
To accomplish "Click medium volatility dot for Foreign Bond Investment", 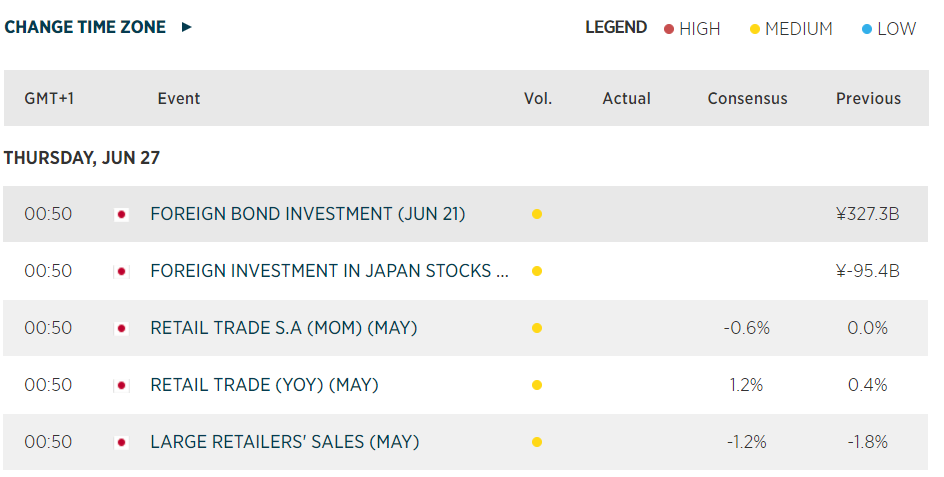I will [x=537, y=214].
